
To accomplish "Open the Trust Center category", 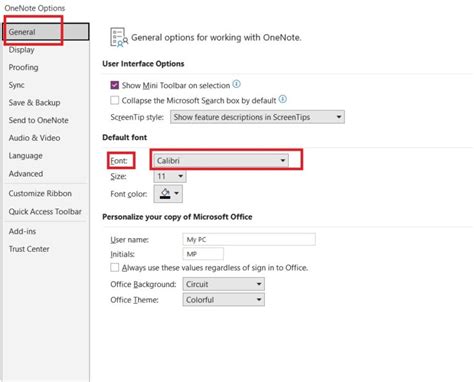I will [x=29, y=249].
